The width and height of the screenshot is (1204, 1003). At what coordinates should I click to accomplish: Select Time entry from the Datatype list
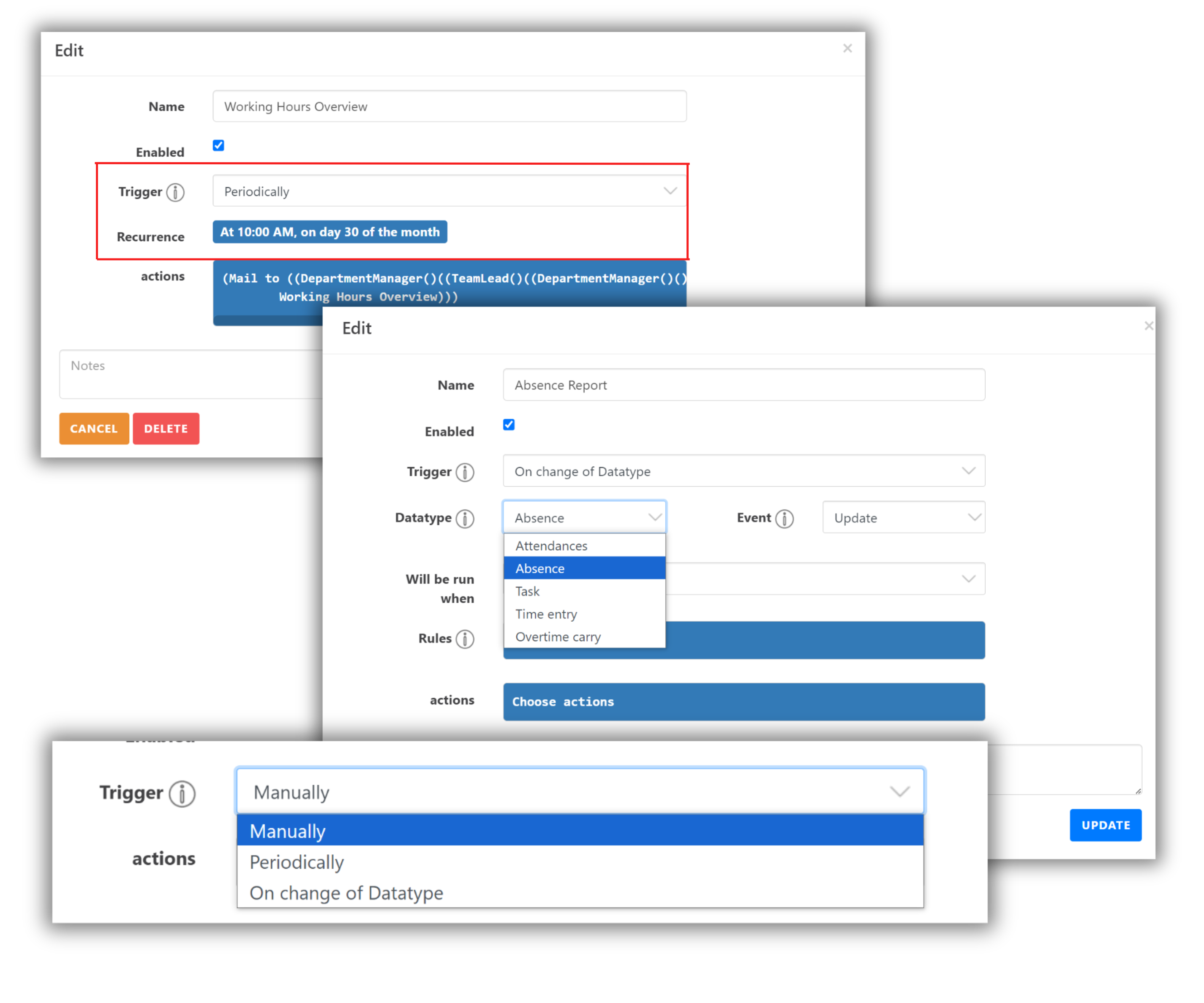point(546,614)
